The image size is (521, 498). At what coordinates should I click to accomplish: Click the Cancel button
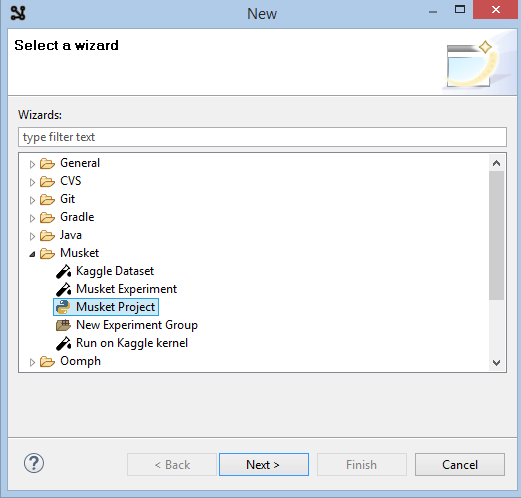460,464
